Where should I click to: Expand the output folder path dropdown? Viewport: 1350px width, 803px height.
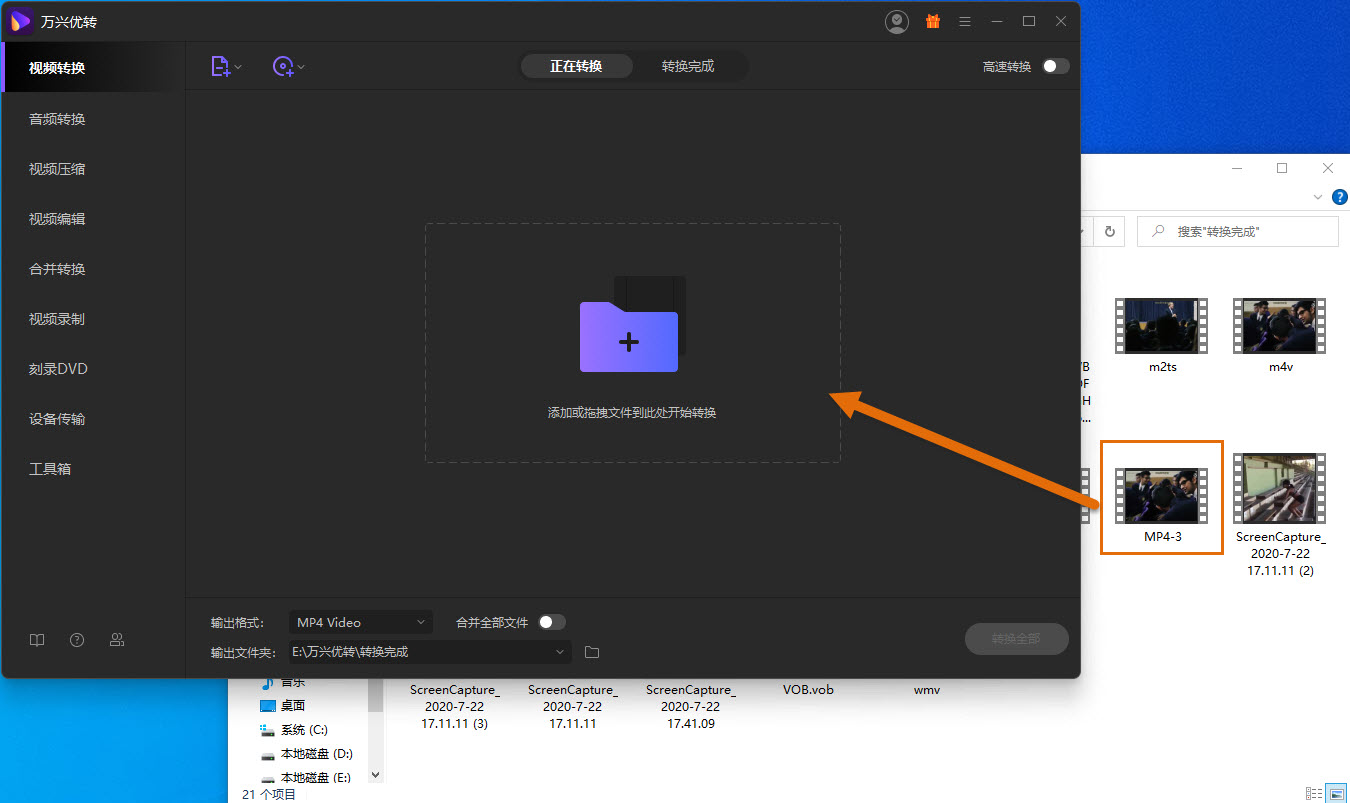point(560,652)
